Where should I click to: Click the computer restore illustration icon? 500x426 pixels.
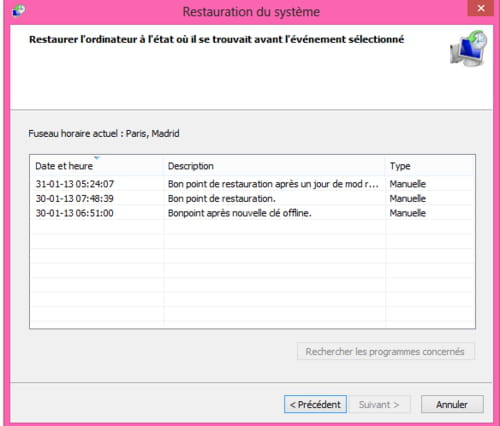(468, 48)
